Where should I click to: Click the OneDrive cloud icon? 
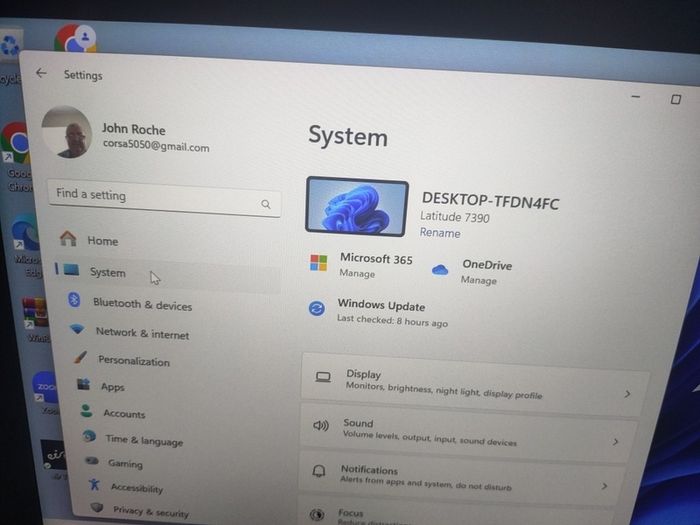(440, 270)
